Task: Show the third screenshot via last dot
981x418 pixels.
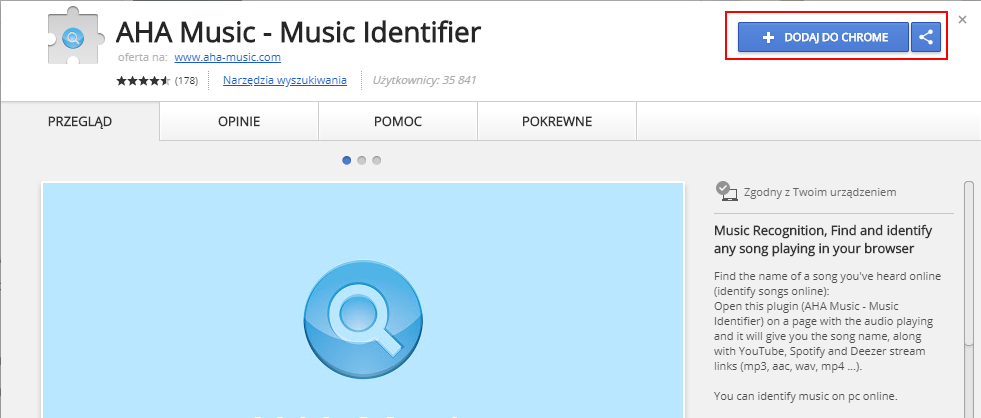Action: 377,160
